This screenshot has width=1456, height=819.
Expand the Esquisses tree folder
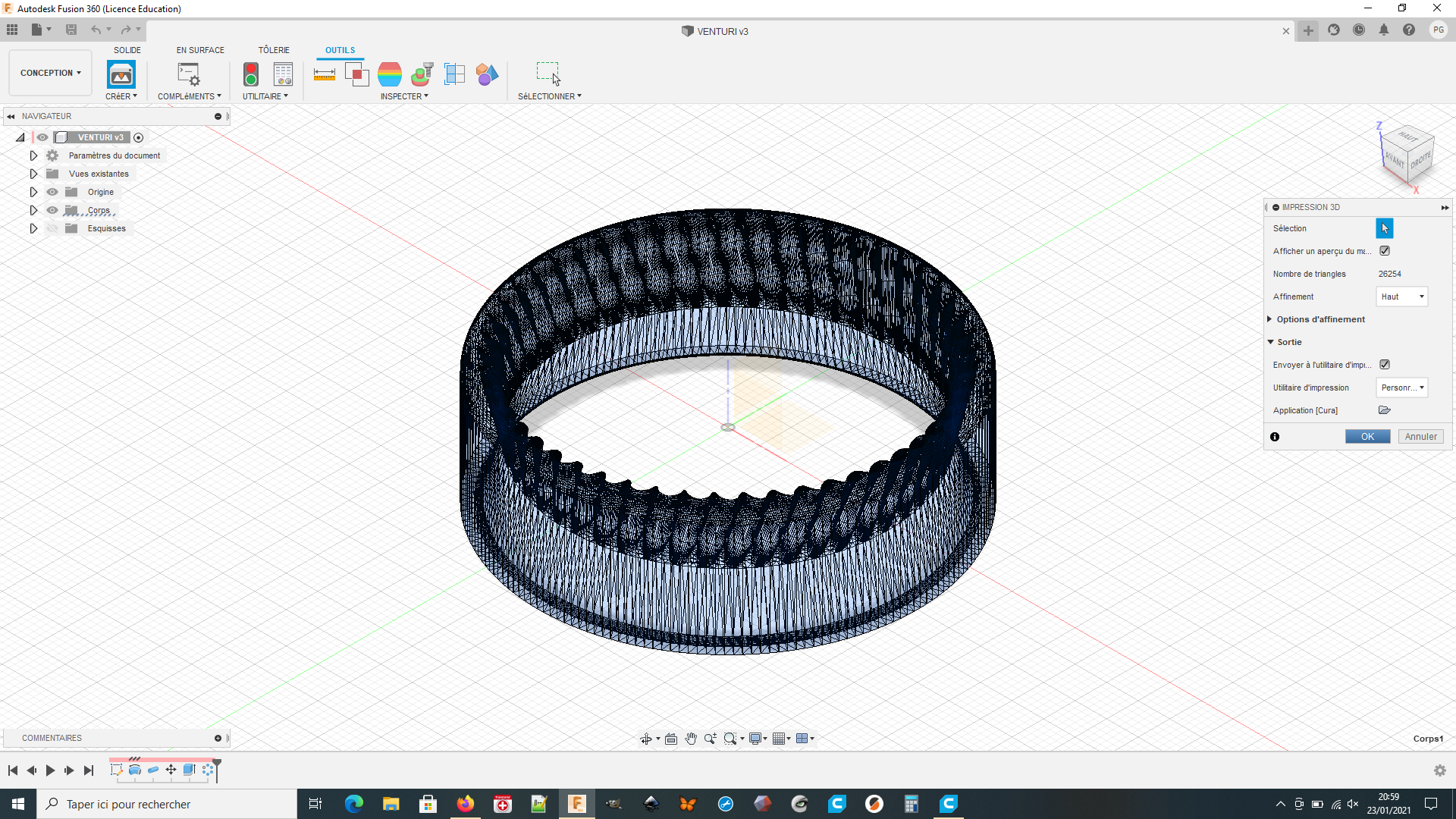[x=33, y=228]
